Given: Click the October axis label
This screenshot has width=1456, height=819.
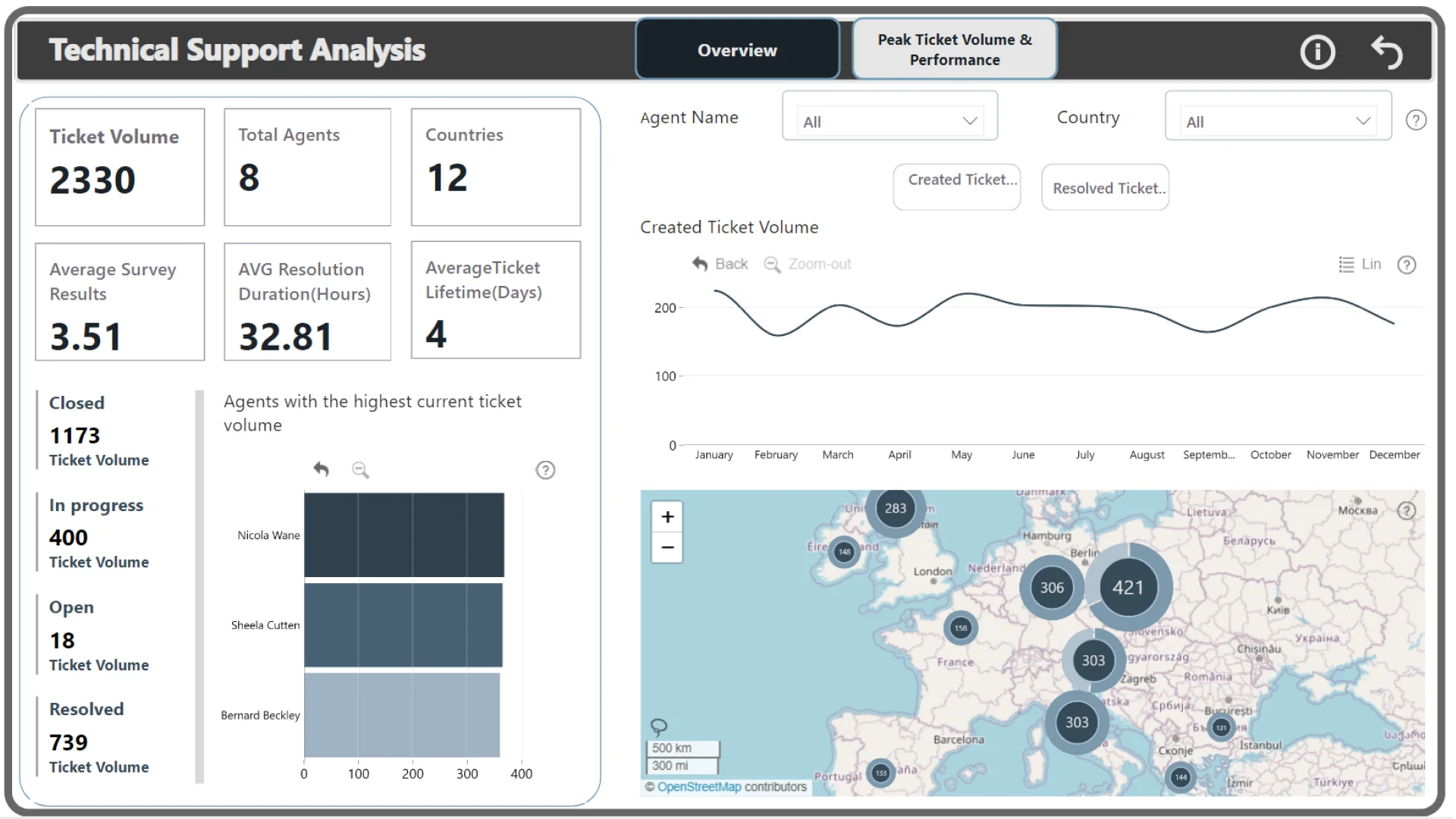Looking at the screenshot, I should click(1270, 455).
